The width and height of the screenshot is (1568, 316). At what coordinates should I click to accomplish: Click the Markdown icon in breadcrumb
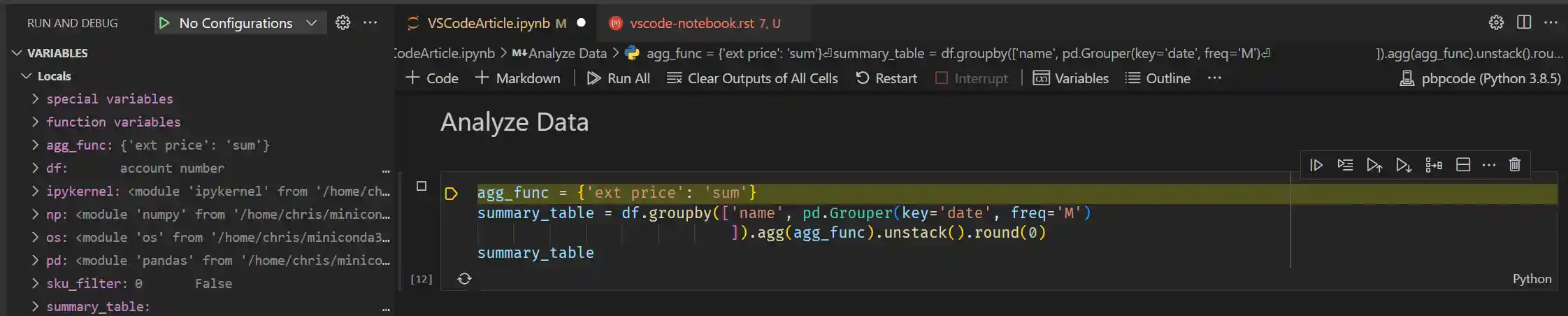tap(519, 53)
